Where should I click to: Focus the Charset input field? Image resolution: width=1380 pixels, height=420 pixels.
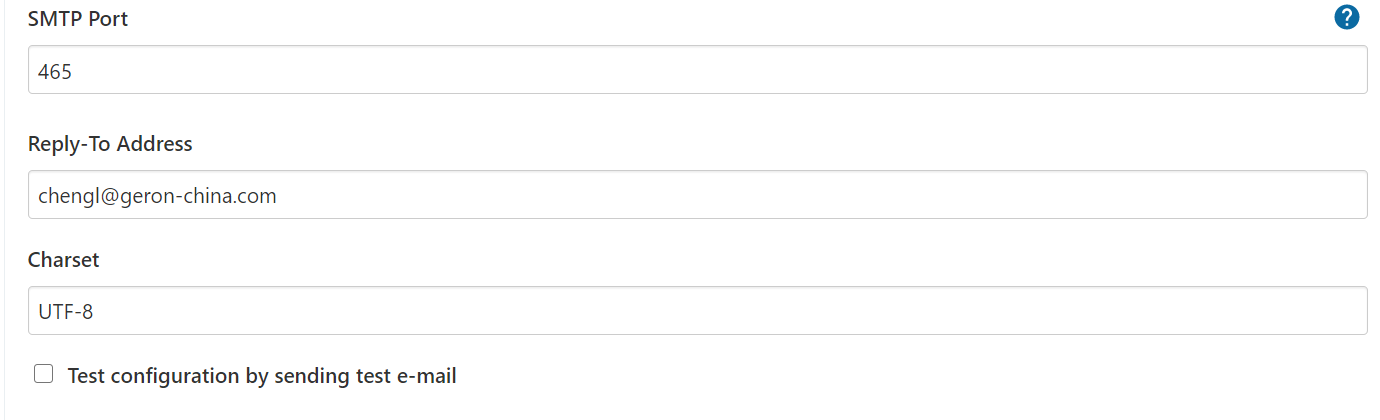pyautogui.click(x=697, y=311)
